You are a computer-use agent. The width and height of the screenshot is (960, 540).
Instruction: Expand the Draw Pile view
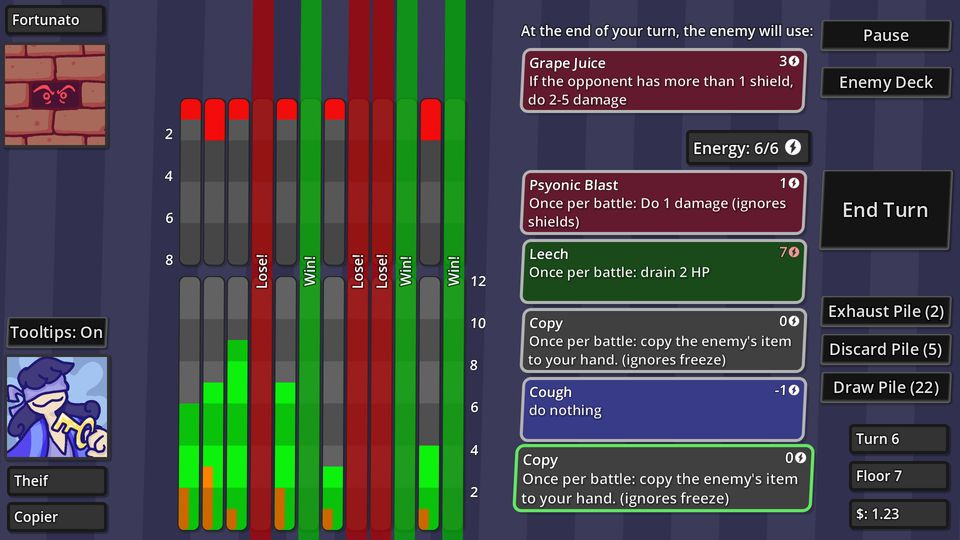(885, 387)
